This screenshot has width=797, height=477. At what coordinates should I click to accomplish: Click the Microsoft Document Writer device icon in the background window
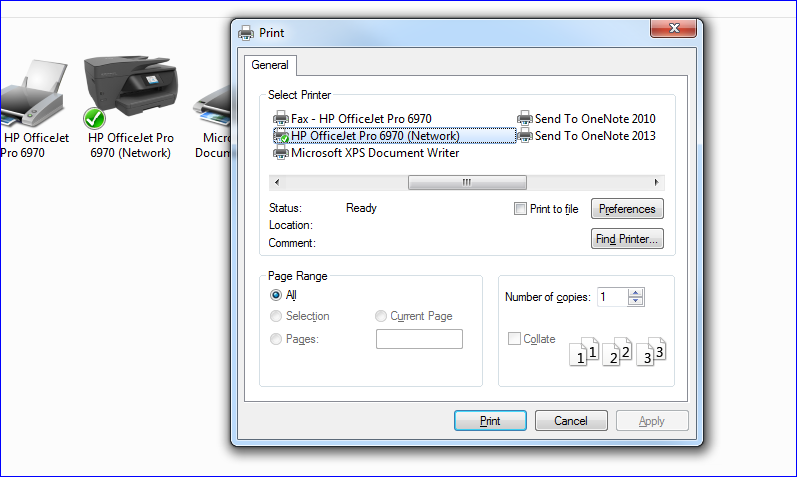[212, 106]
